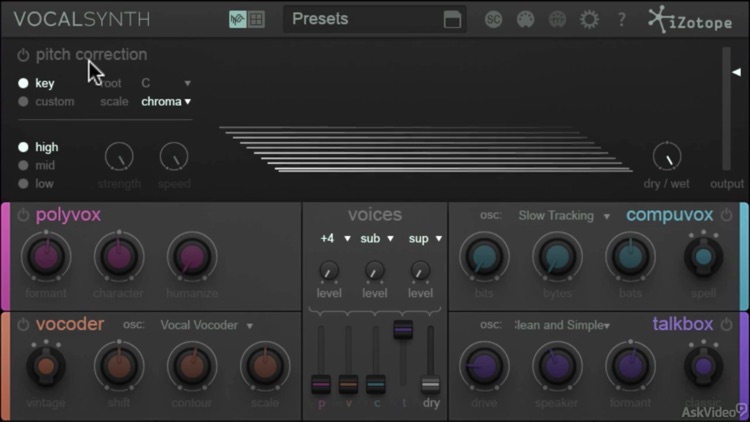Enable vocoder module power button
The height and width of the screenshot is (422, 750).
[23, 324]
